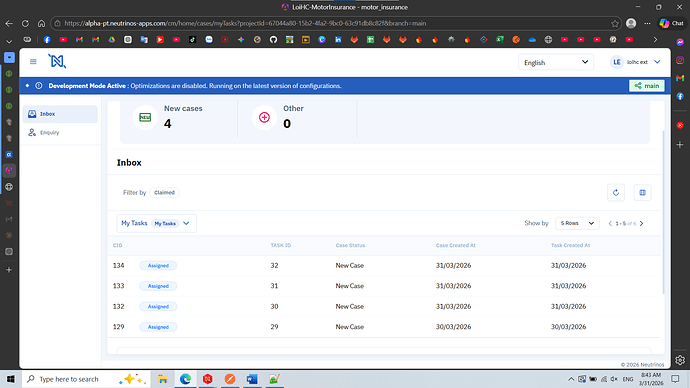This screenshot has height=388, width=690.
Task: Open the GitHub bookmark
Action: click(x=273, y=40)
